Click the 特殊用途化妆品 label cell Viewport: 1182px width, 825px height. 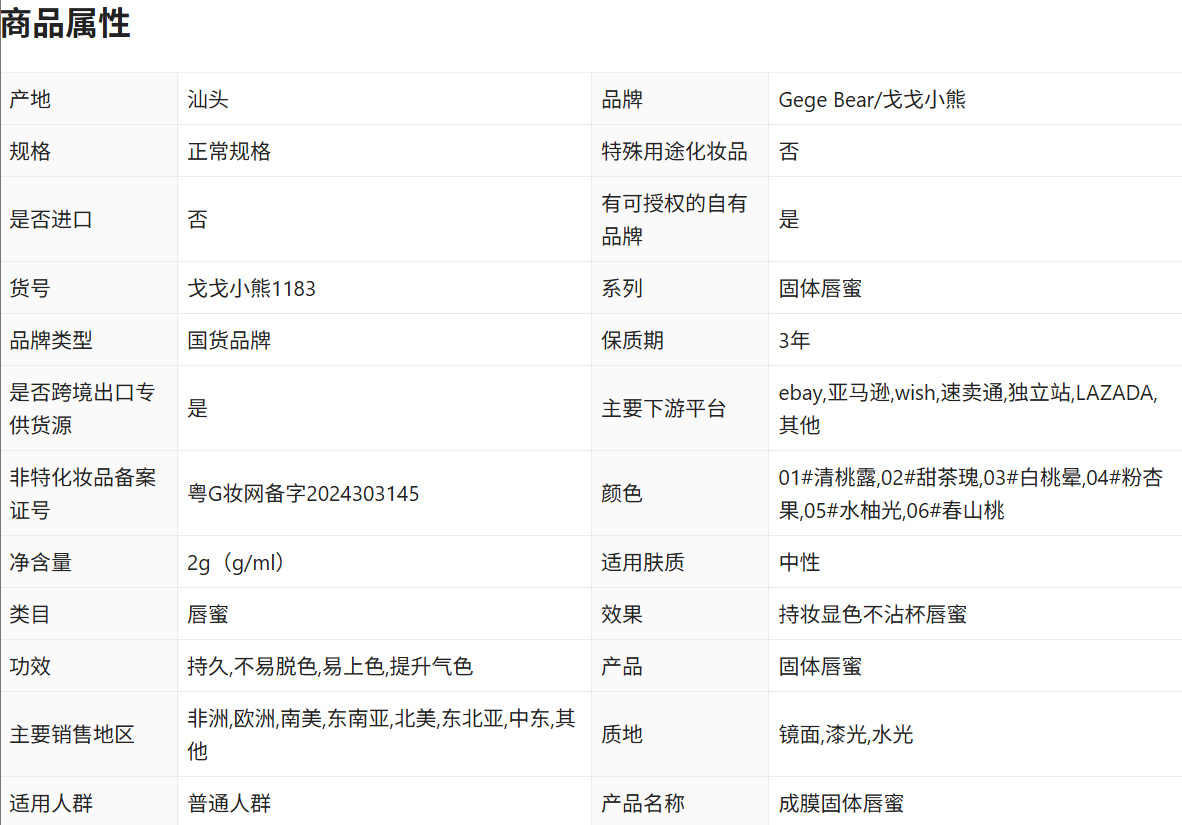[x=674, y=152]
